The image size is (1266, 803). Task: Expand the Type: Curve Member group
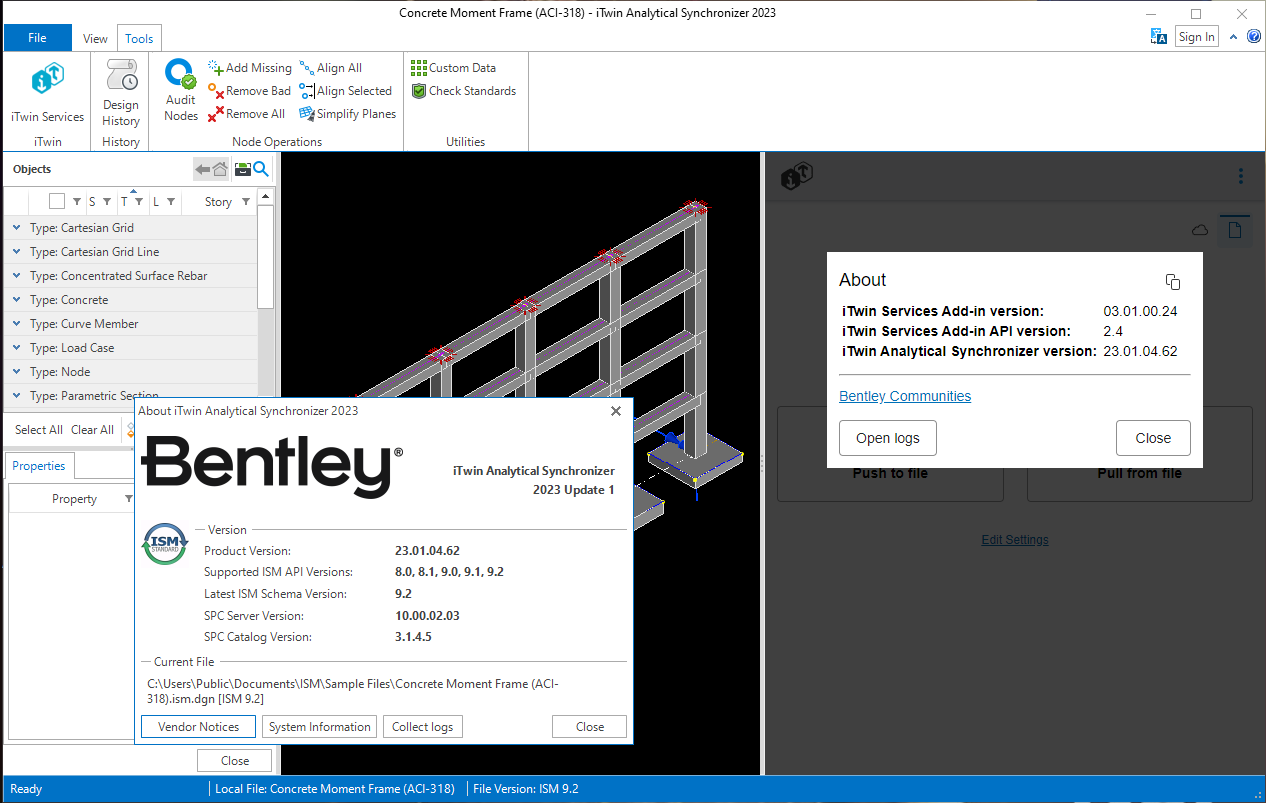[16, 324]
